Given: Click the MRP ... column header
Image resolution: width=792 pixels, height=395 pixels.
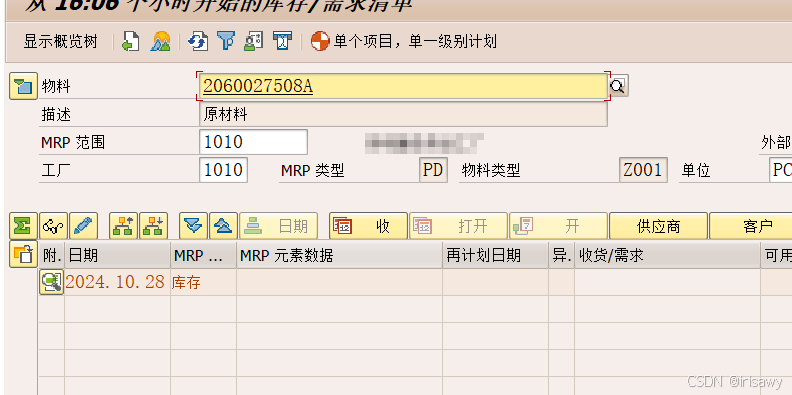Looking at the screenshot, I should tap(204, 255).
